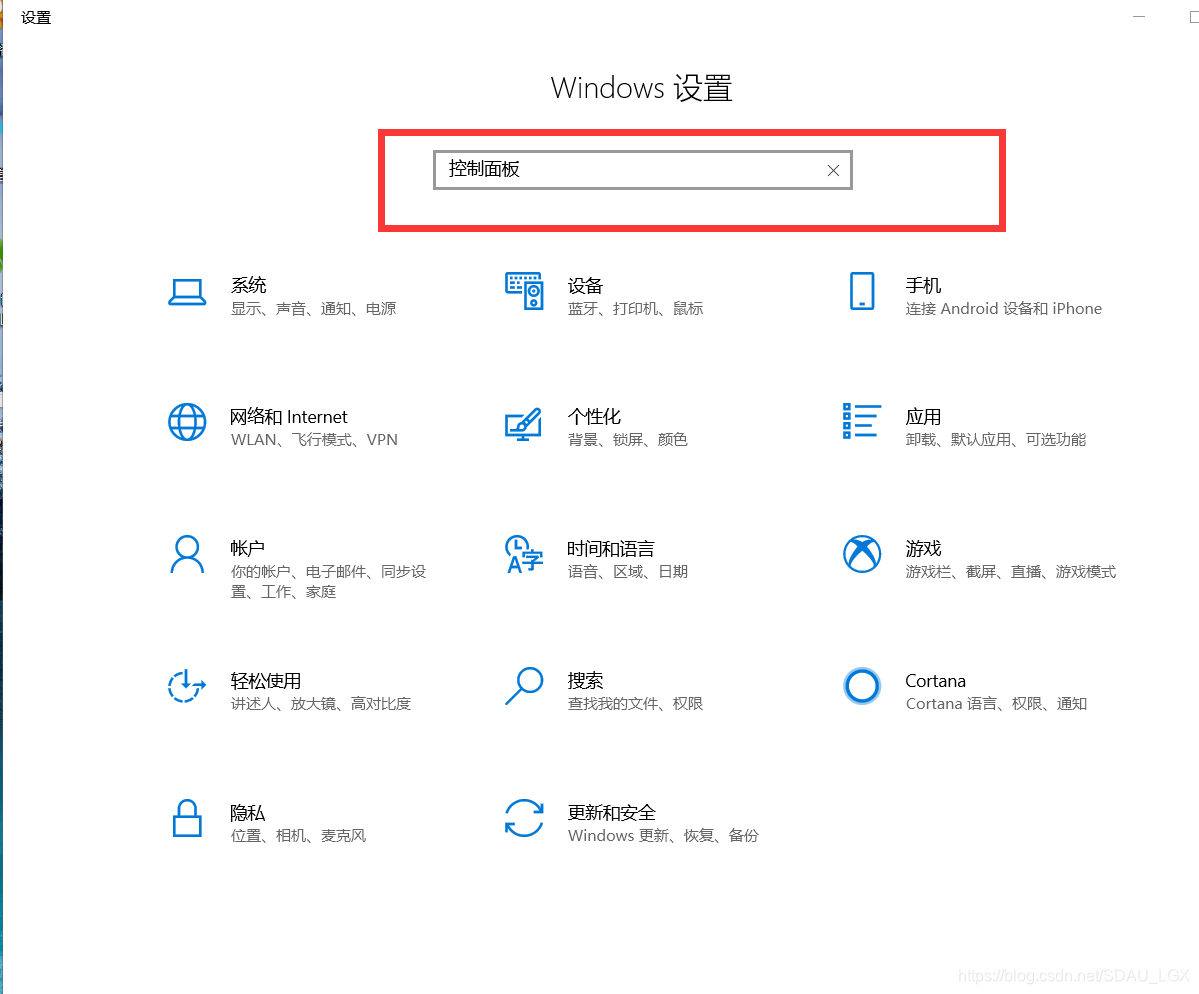Open the 帐户 category title
Image resolution: width=1199 pixels, height=994 pixels.
pos(247,548)
